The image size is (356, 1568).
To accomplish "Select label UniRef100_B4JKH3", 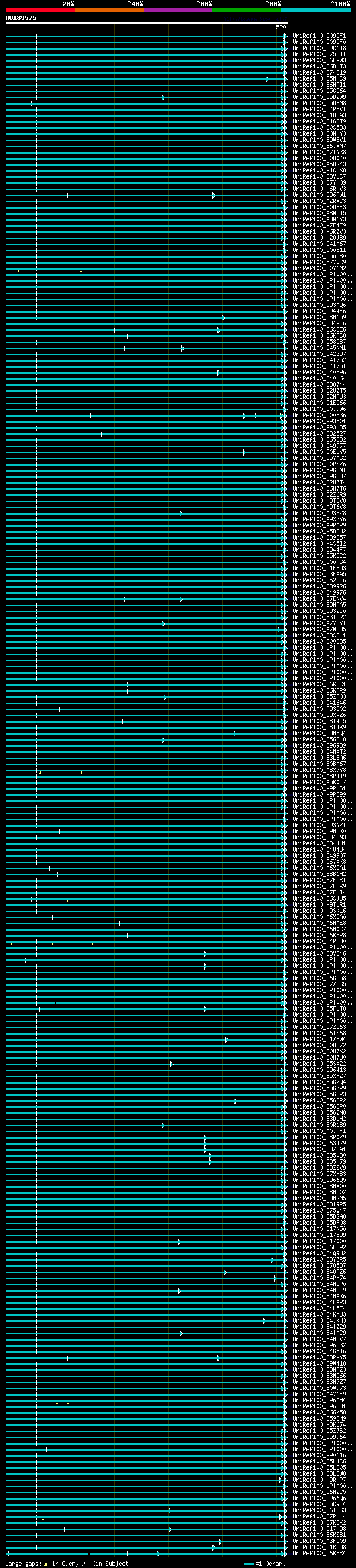I will point(319,1321).
